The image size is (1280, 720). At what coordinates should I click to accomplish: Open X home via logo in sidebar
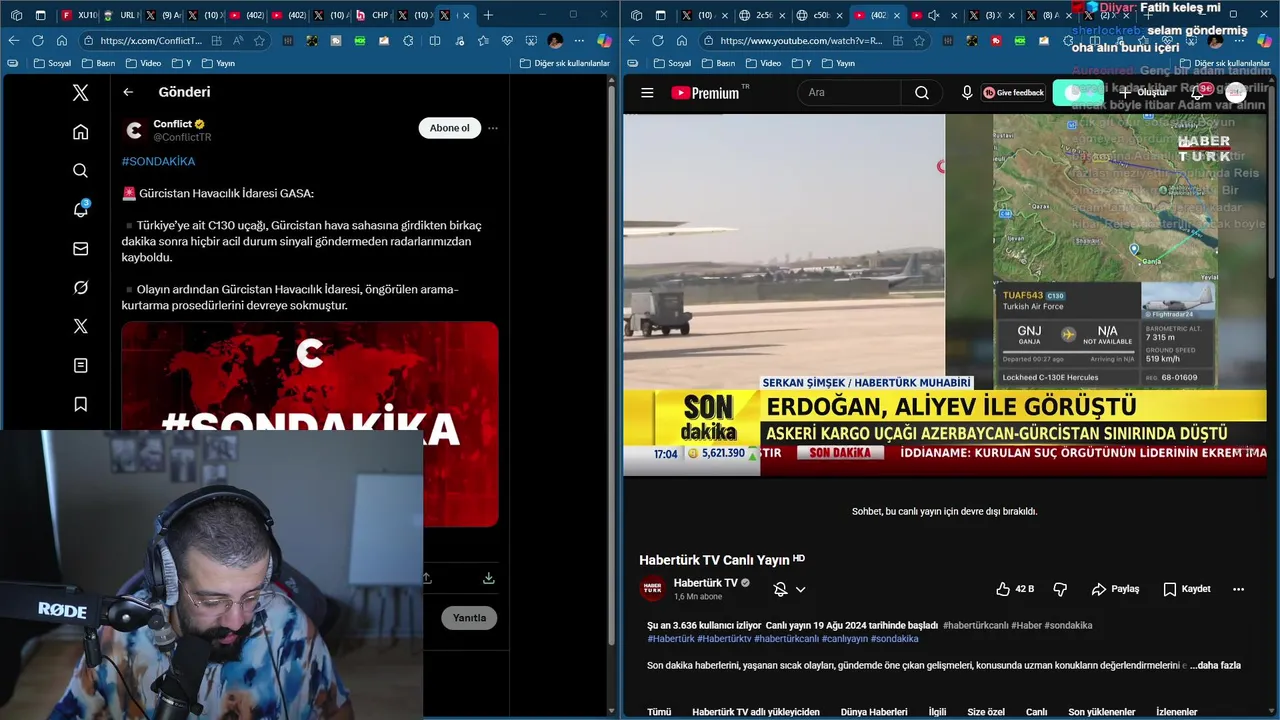[81, 93]
